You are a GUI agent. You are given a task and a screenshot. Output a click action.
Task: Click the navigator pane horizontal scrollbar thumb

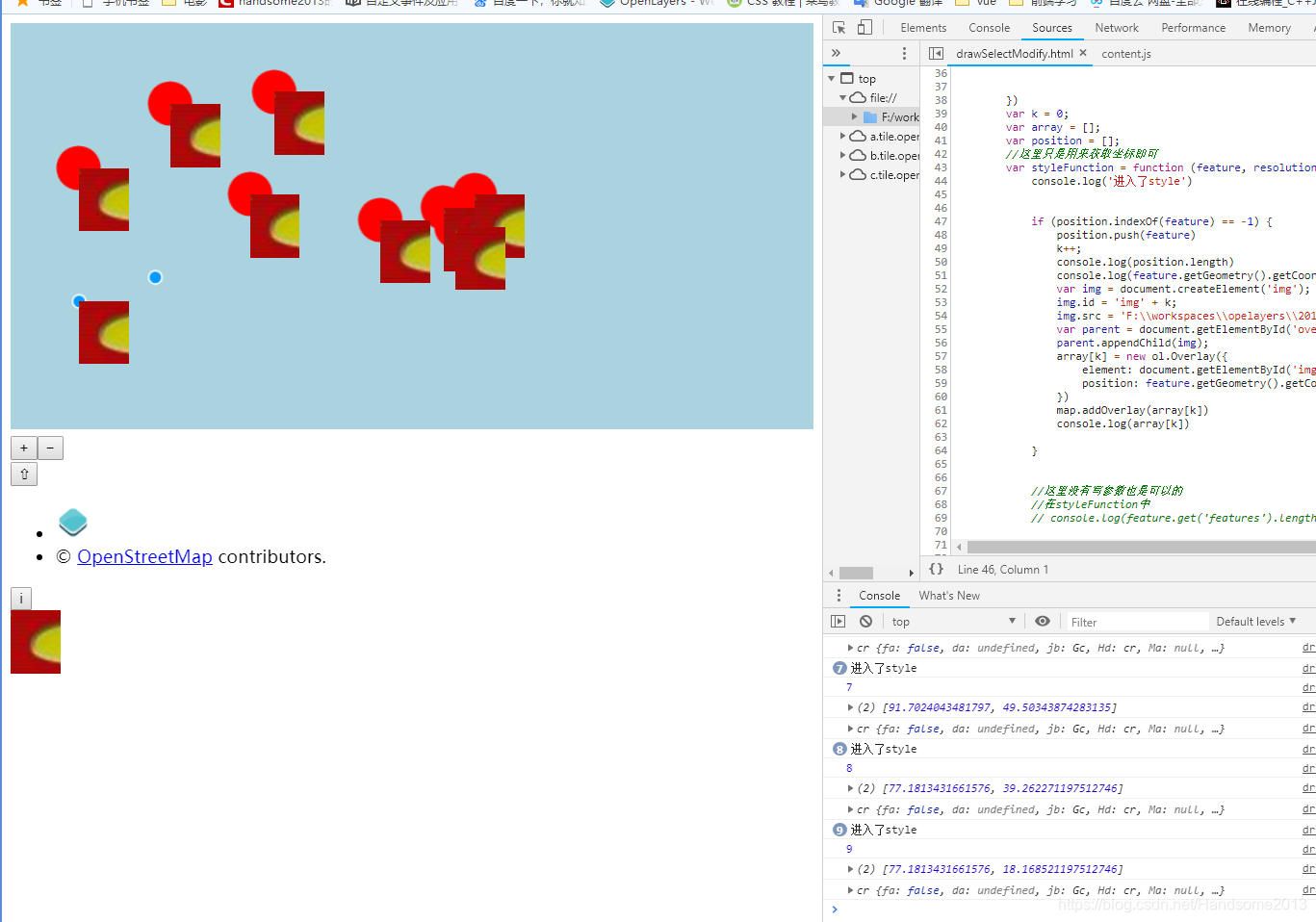[x=856, y=573]
